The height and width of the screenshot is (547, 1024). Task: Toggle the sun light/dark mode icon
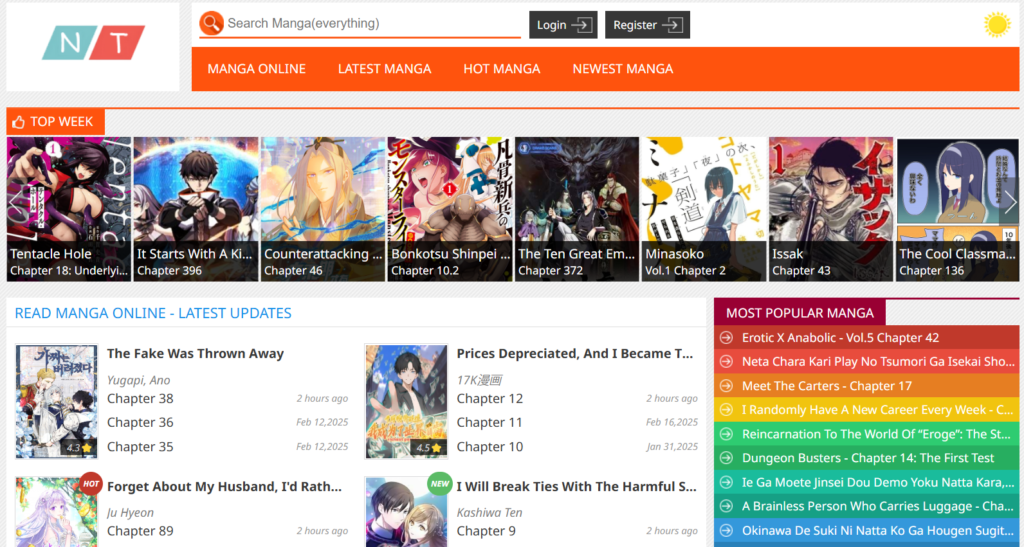point(997,25)
